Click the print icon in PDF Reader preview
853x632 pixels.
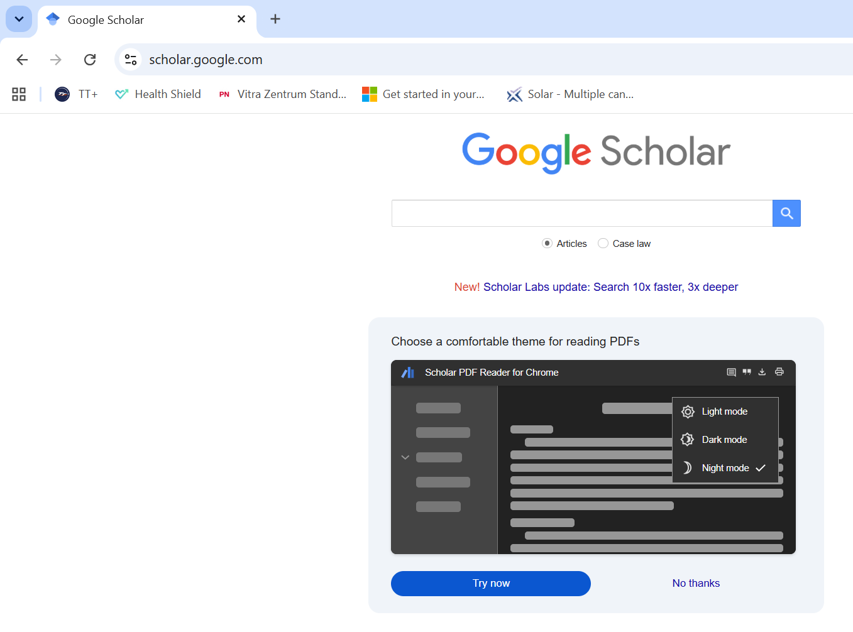(x=779, y=372)
